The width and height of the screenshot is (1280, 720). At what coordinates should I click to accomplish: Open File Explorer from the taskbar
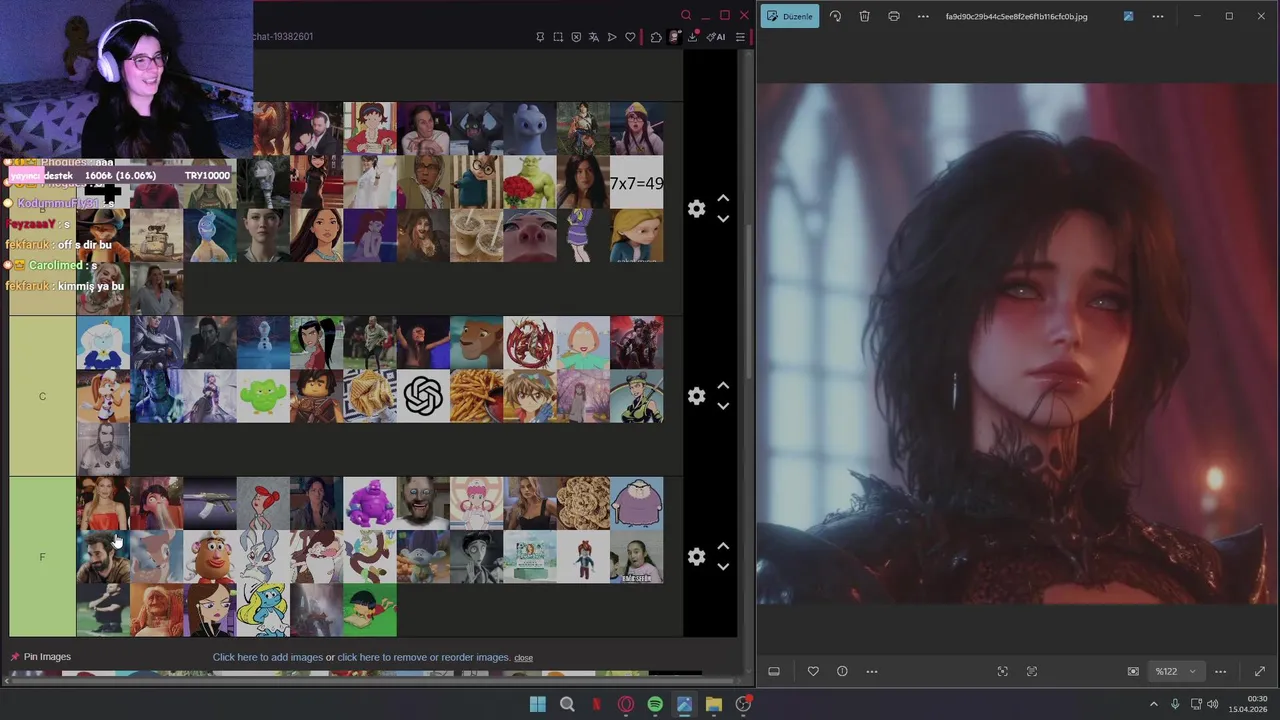coord(713,704)
